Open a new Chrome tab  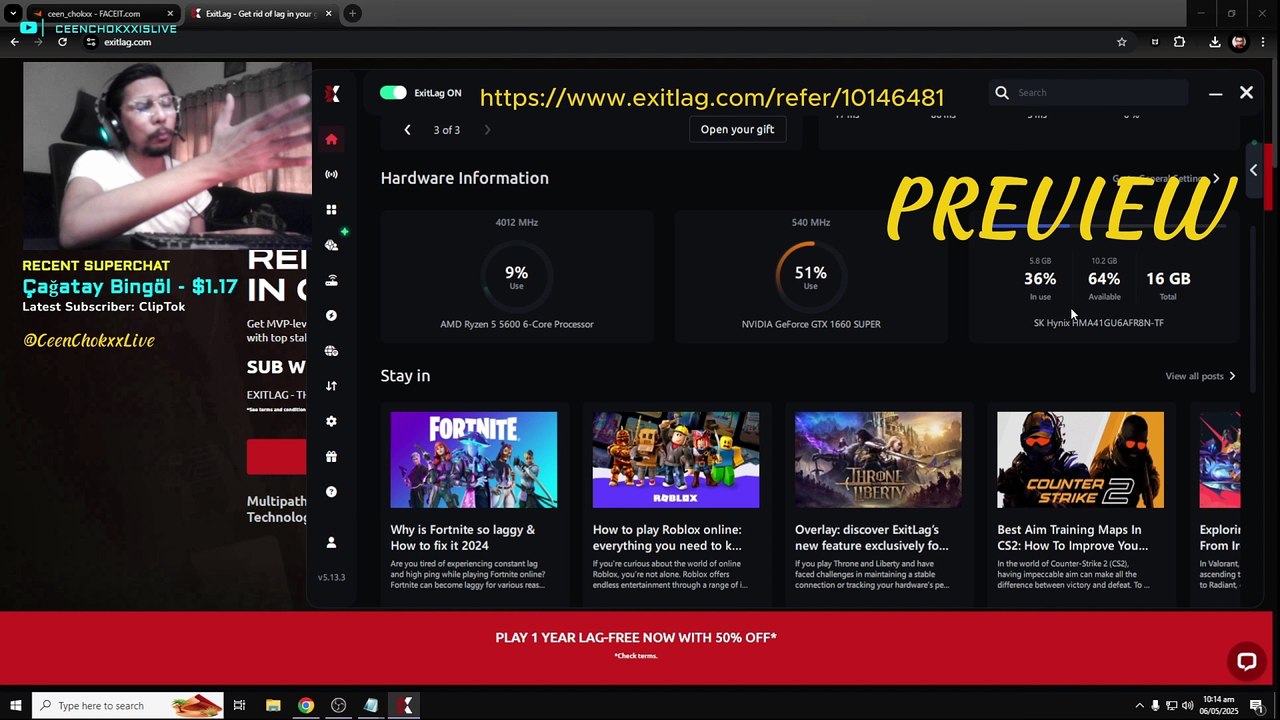pyautogui.click(x=352, y=14)
